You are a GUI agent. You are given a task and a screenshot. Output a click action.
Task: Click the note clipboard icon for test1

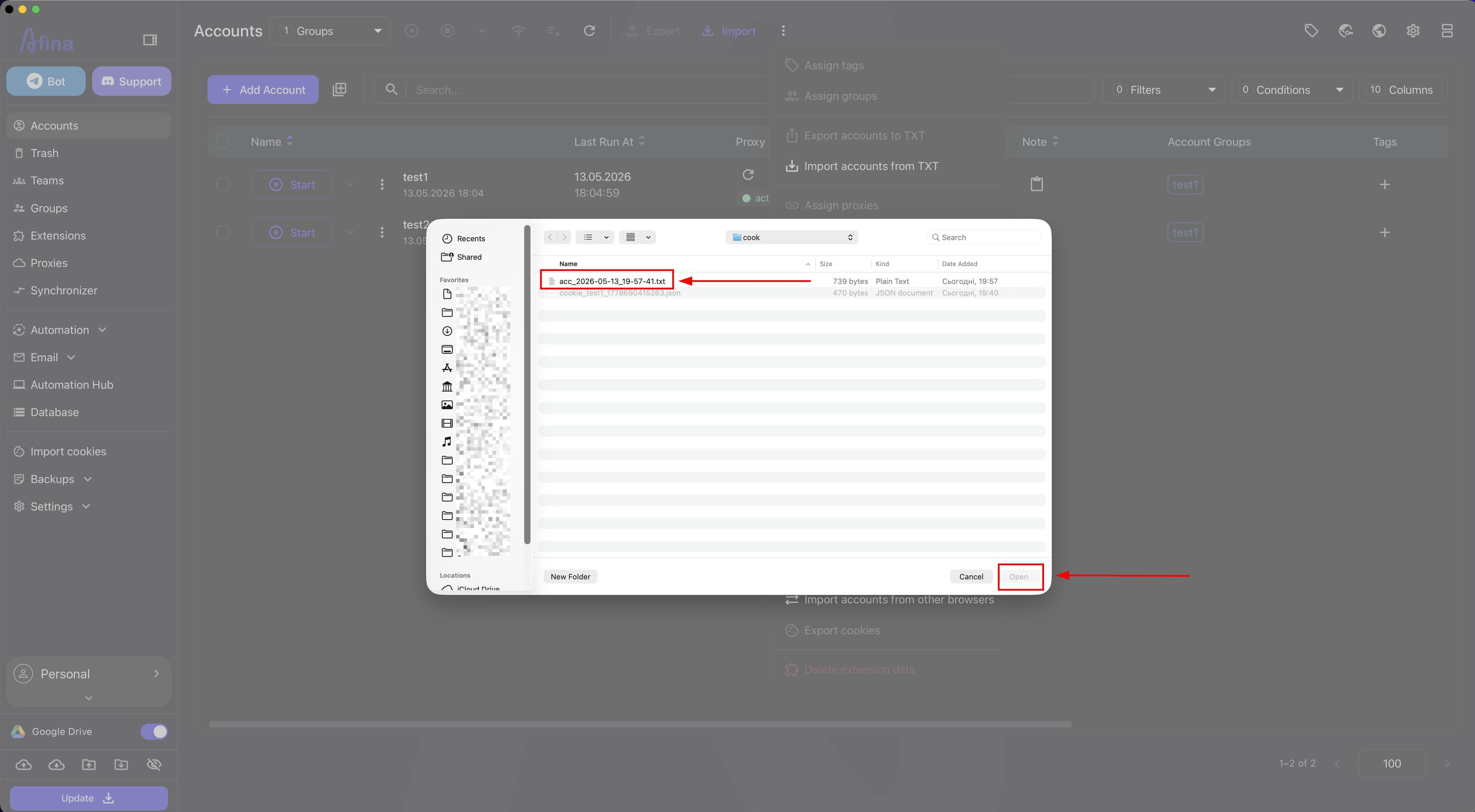(x=1036, y=184)
